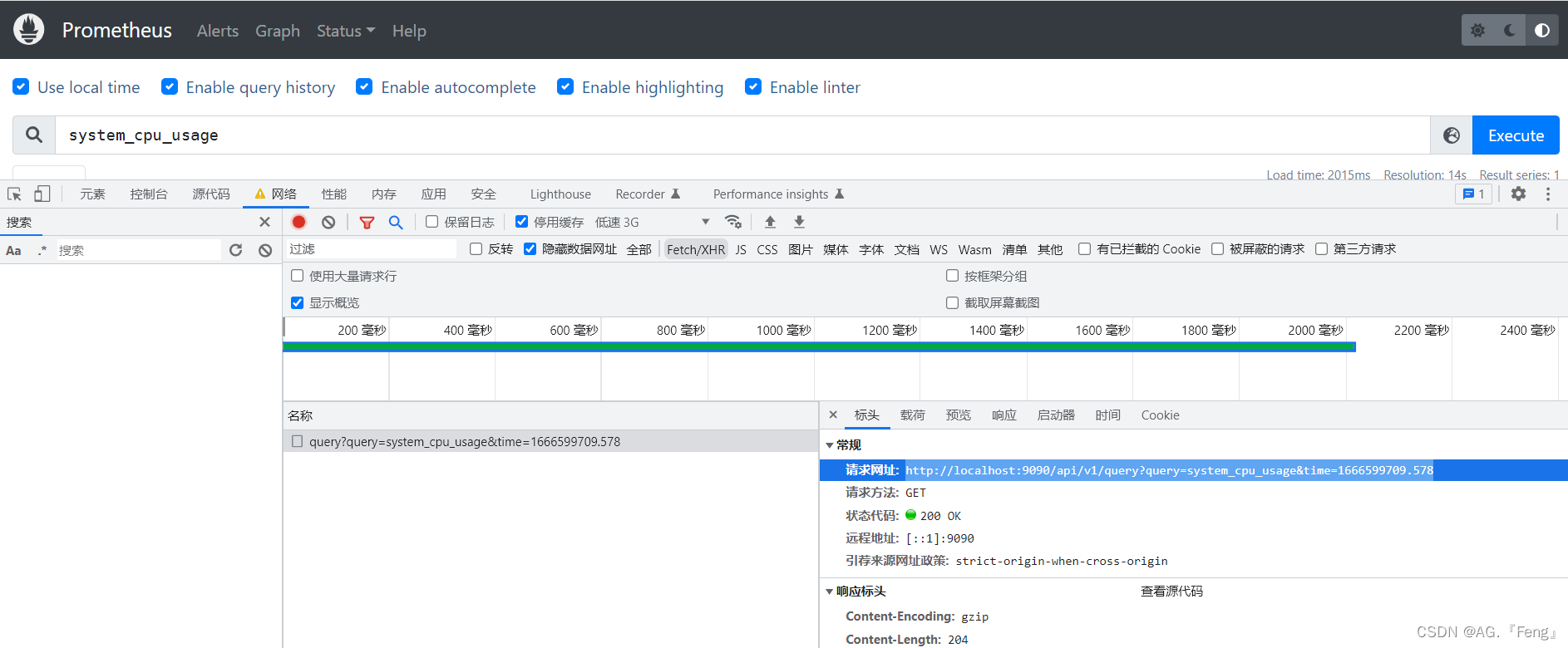The image size is (1568, 648).
Task: Enable 使用大量请求行 checkbox
Action: click(x=297, y=276)
